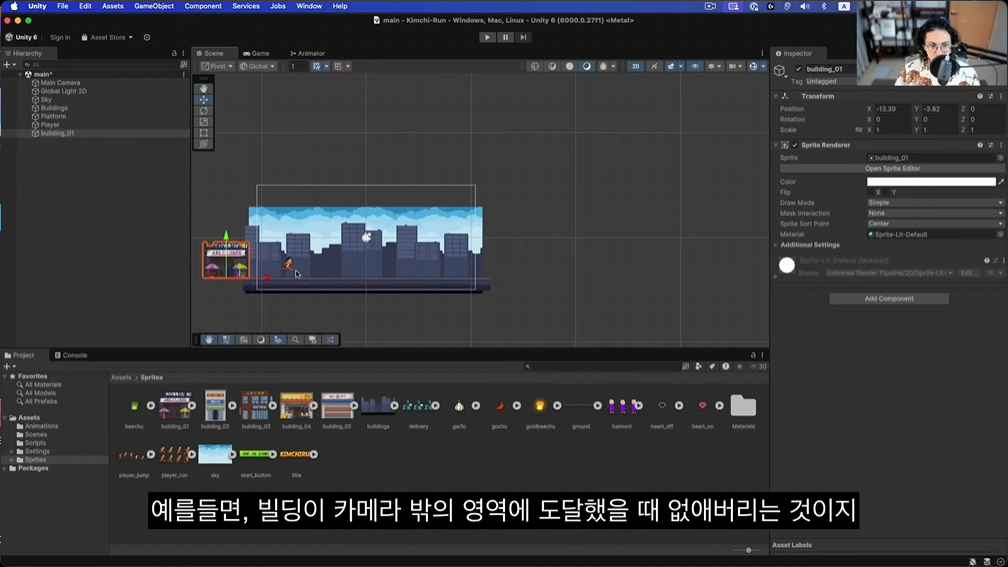Screen dimensions: 1008x567
Task: Click the Sprite field object picker icon
Action: [1000, 158]
